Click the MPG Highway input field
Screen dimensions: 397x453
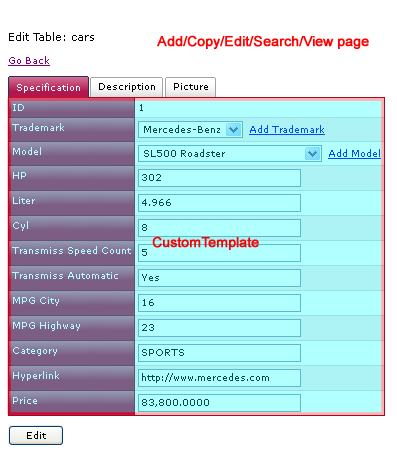219,328
